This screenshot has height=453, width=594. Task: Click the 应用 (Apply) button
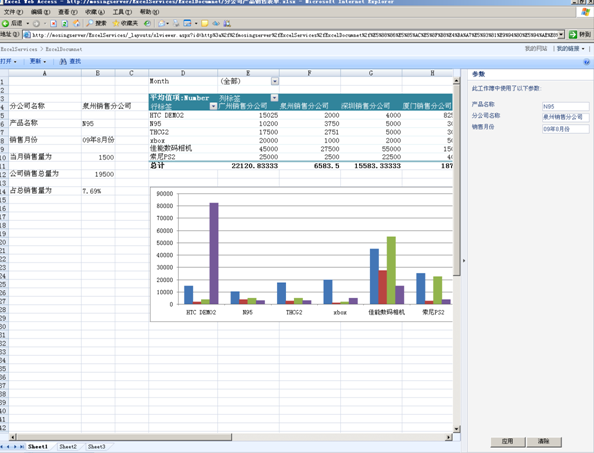[508, 442]
